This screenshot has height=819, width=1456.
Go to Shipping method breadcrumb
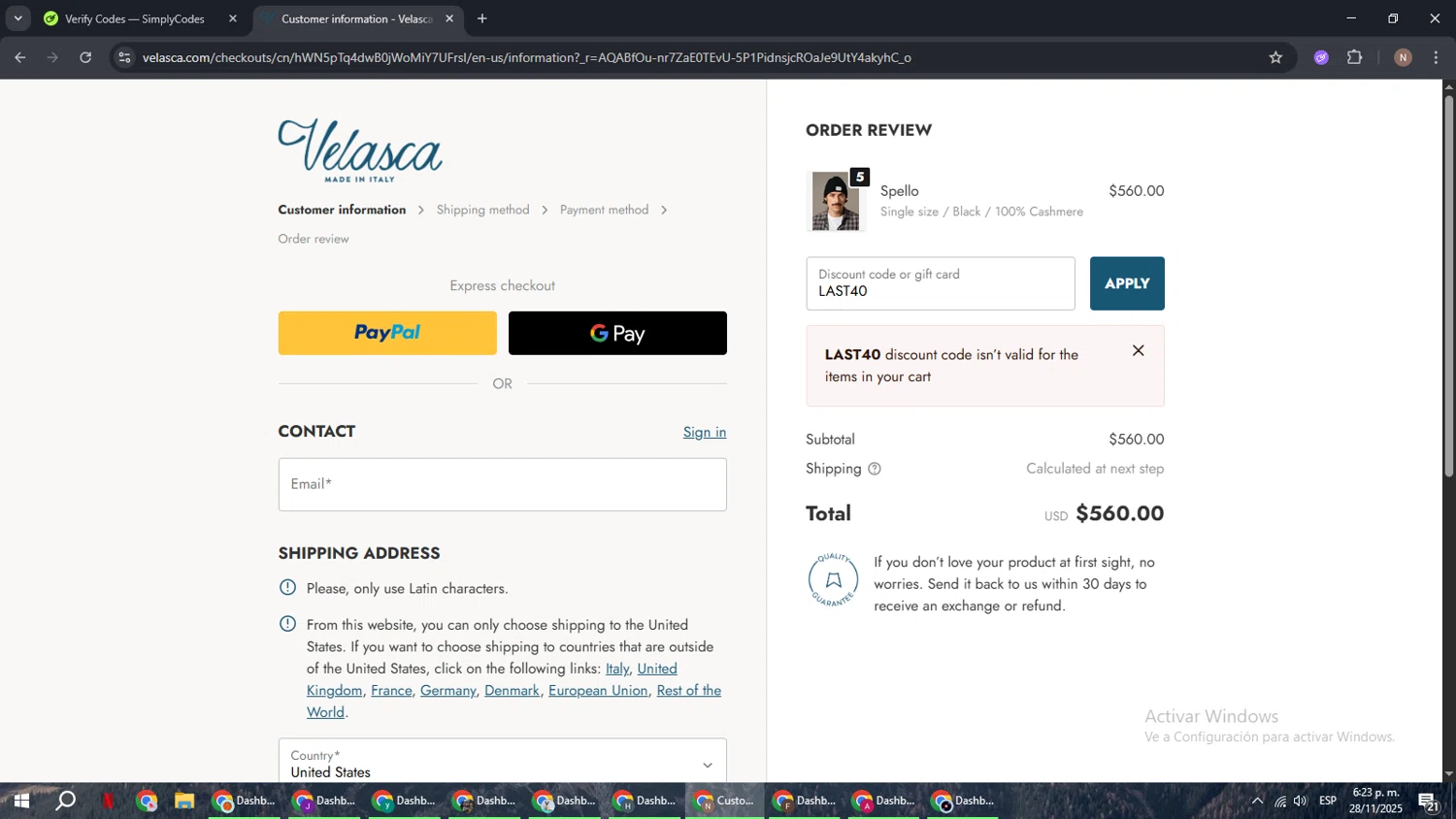(482, 210)
